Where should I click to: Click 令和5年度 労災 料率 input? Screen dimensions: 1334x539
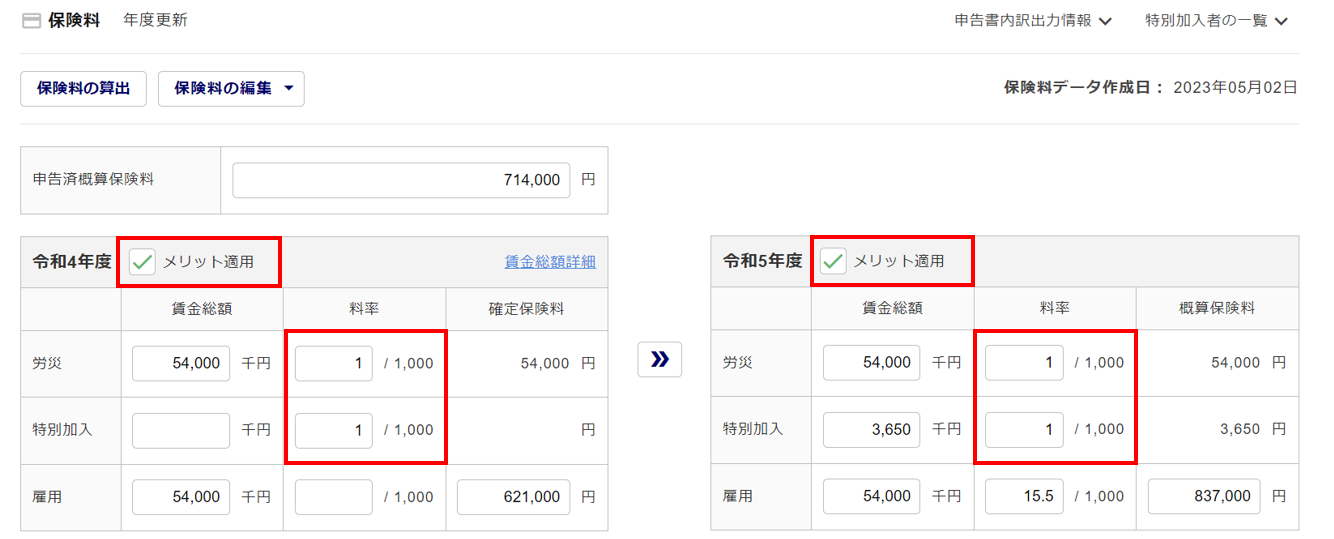point(1024,363)
